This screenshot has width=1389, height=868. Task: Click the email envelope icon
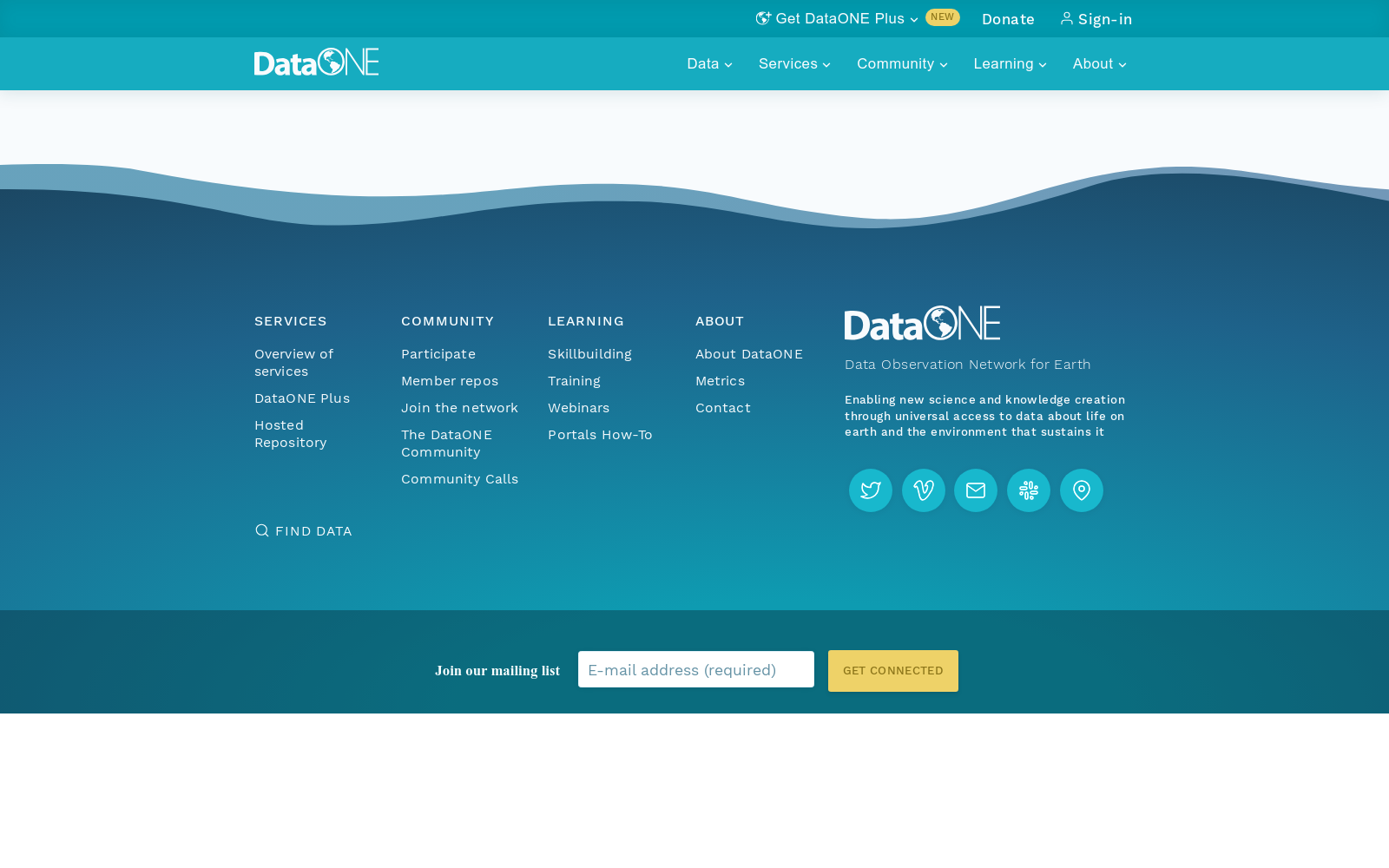976,490
